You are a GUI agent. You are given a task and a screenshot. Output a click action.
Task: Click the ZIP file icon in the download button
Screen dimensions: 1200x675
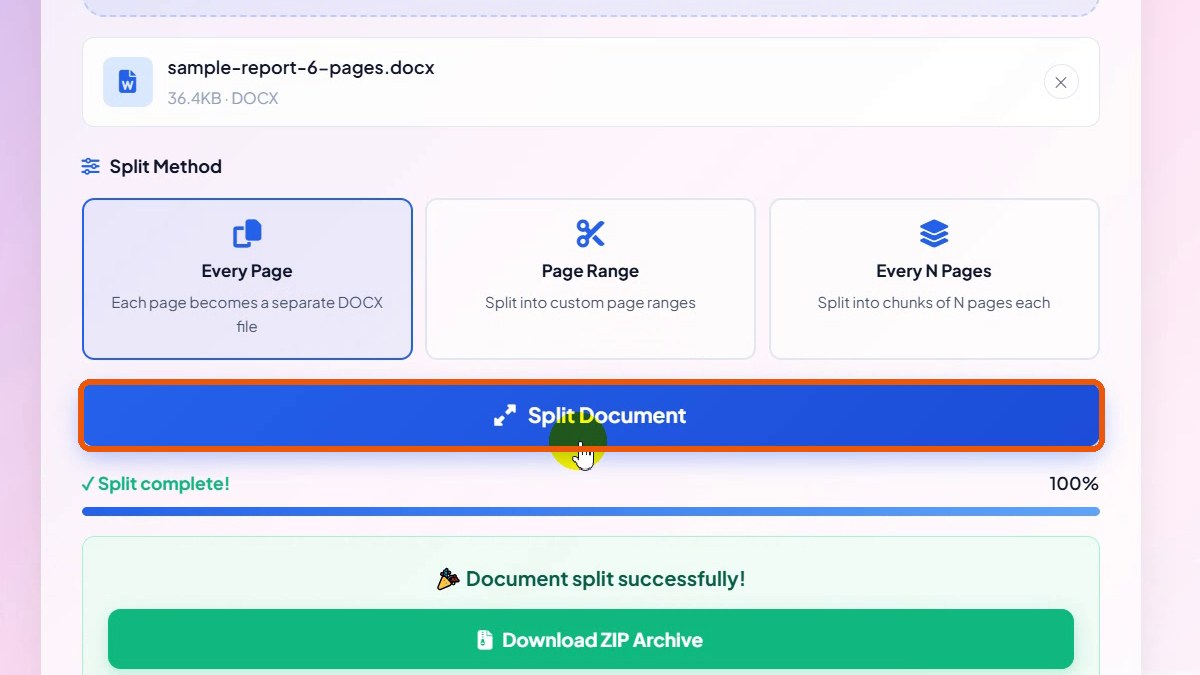[485, 640]
